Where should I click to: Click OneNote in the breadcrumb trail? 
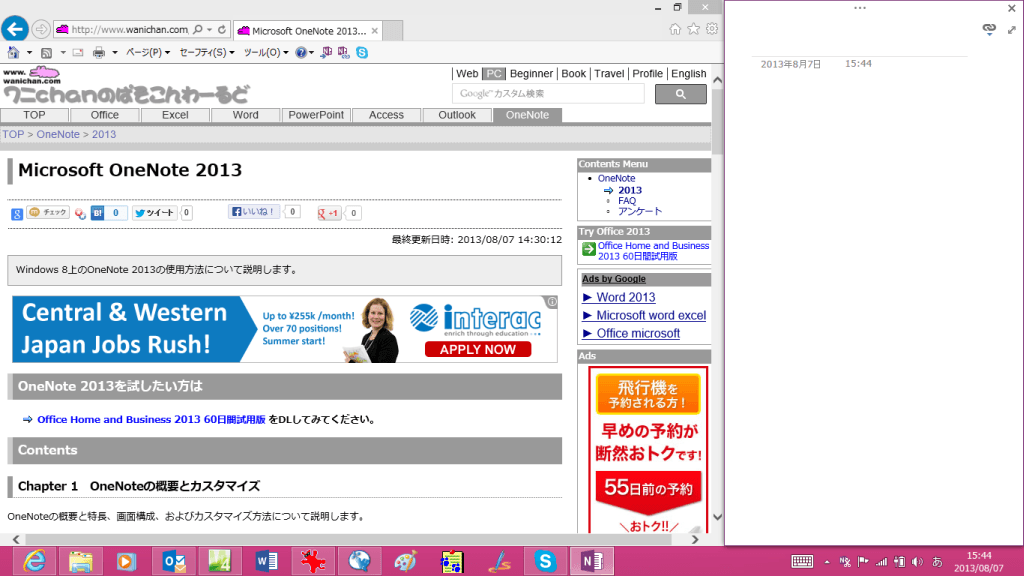[57, 134]
